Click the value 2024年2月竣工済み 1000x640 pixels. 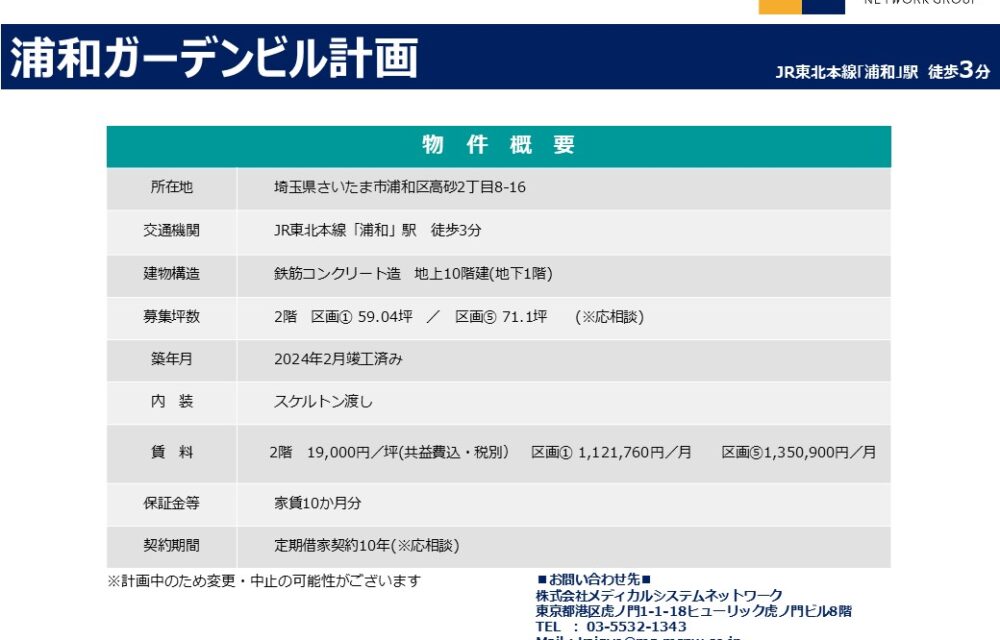(x=338, y=359)
